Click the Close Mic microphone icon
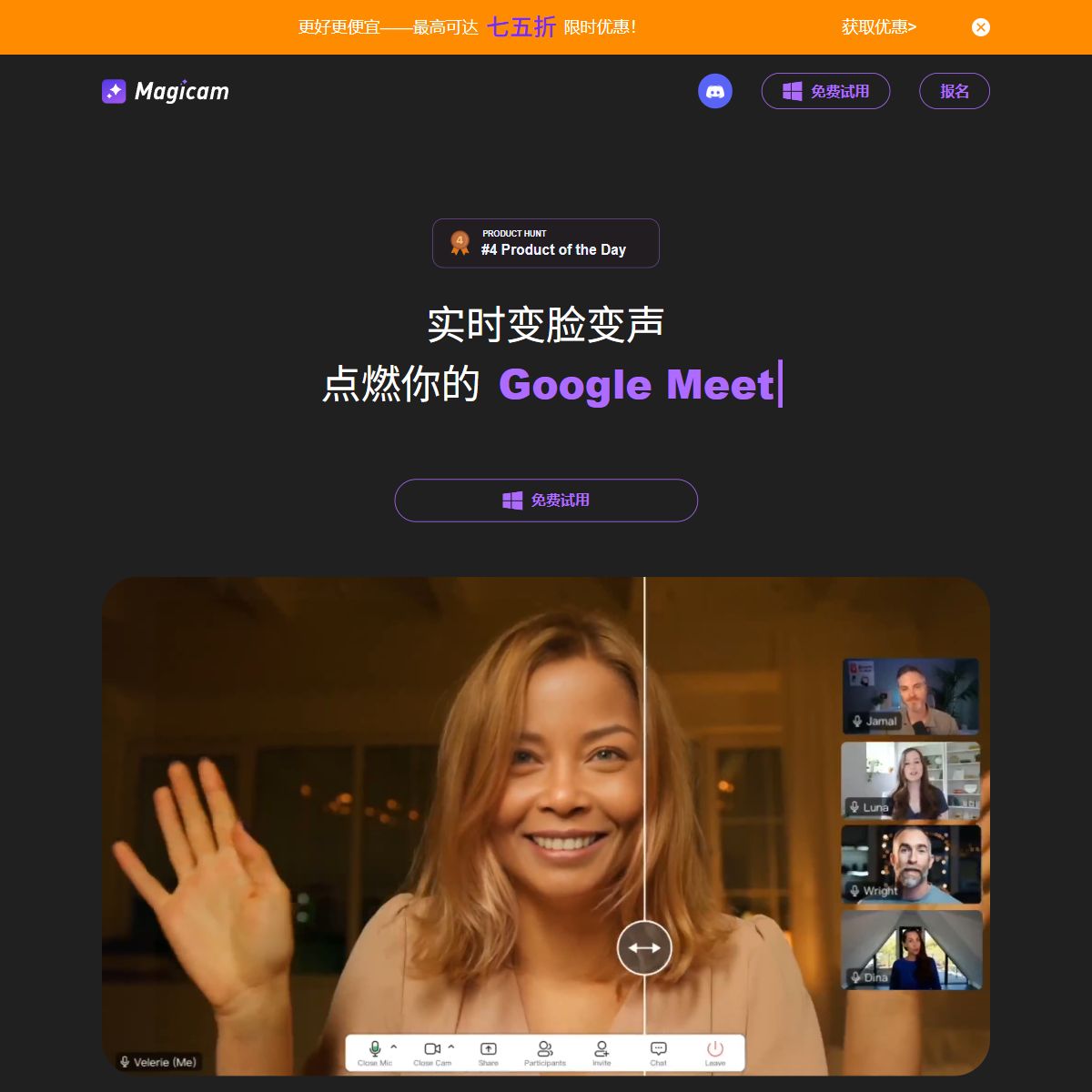Image resolution: width=1092 pixels, height=1092 pixels. 374,1049
